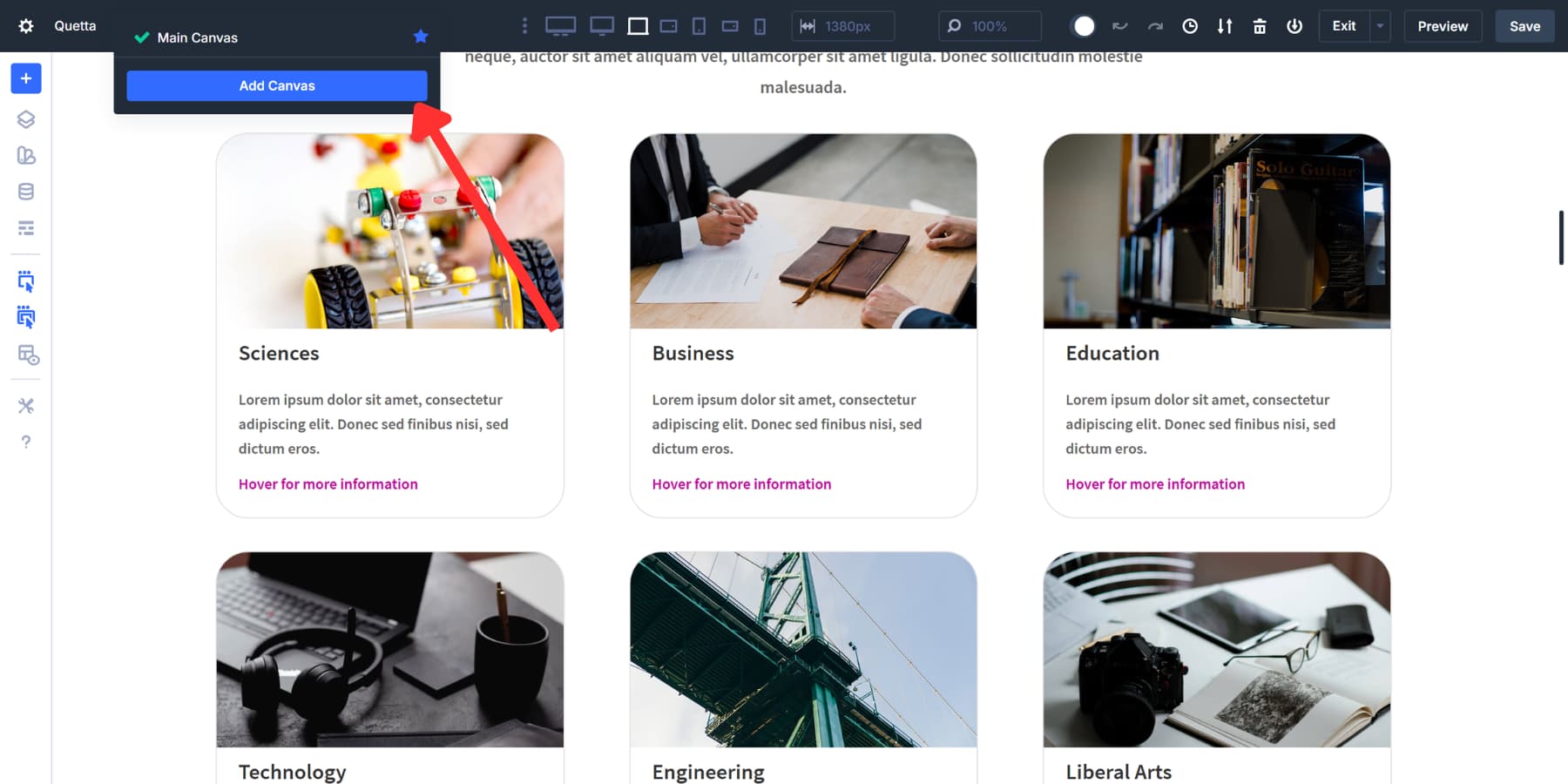Open the three-dot menu near device icons
The height and width of the screenshot is (784, 1568).
point(524,26)
